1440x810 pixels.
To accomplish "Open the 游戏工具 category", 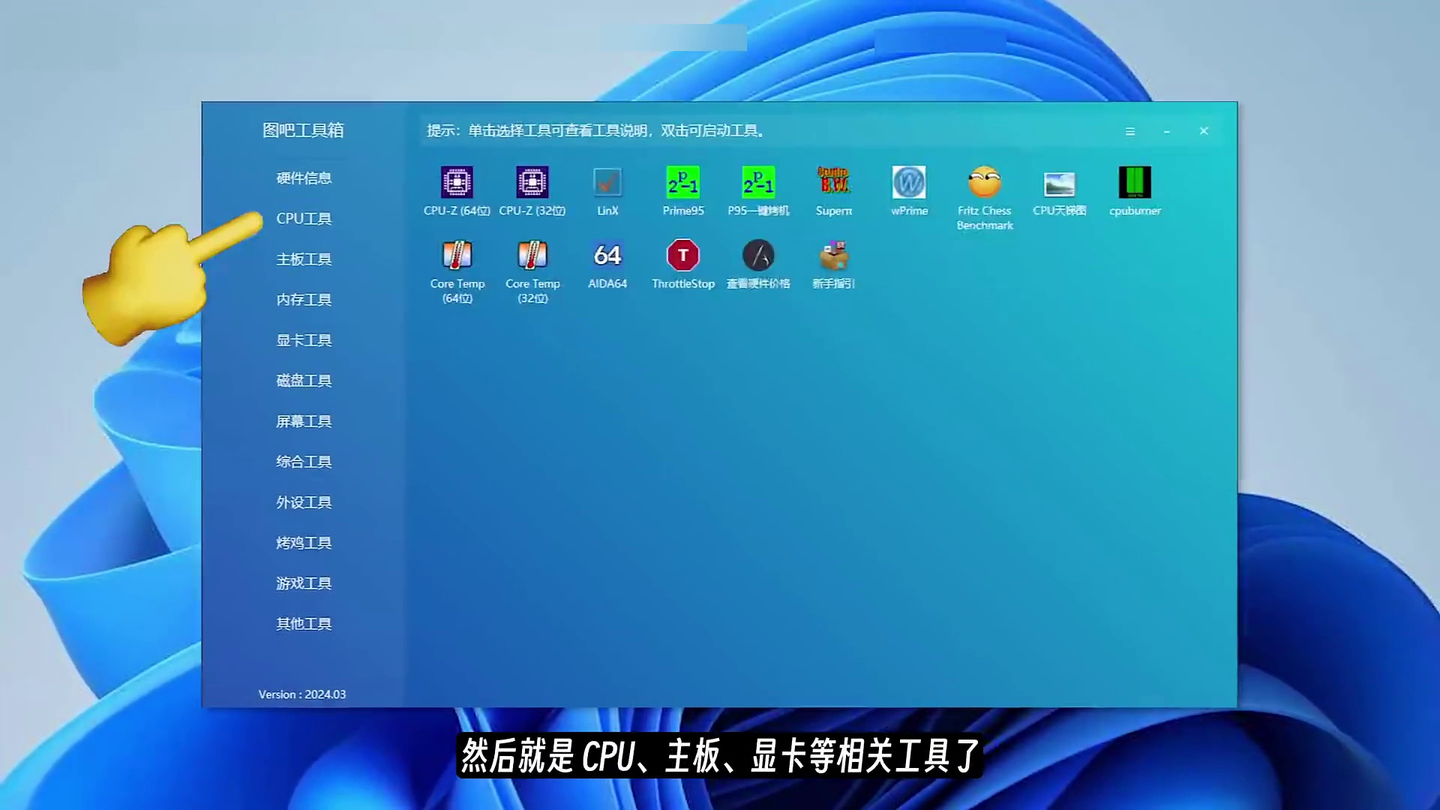I will (x=304, y=583).
